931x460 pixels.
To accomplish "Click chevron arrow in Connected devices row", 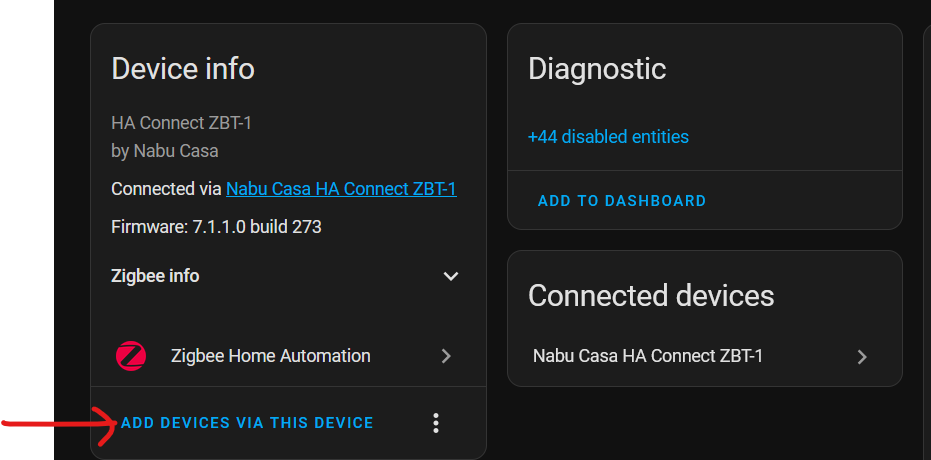I will (x=862, y=357).
